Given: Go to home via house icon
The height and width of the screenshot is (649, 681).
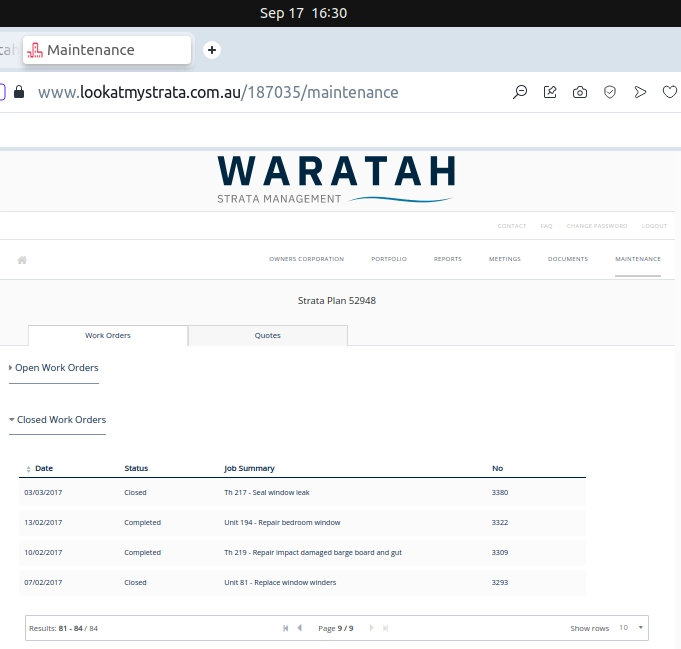Looking at the screenshot, I should pos(22,260).
